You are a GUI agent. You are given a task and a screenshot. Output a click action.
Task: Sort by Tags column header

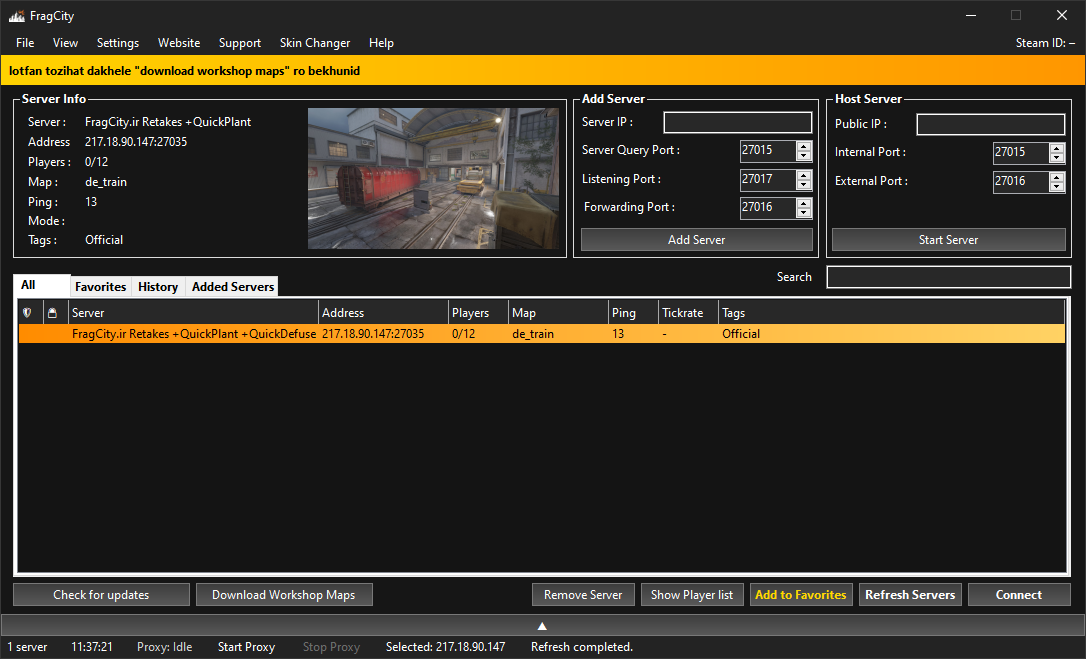(891, 313)
